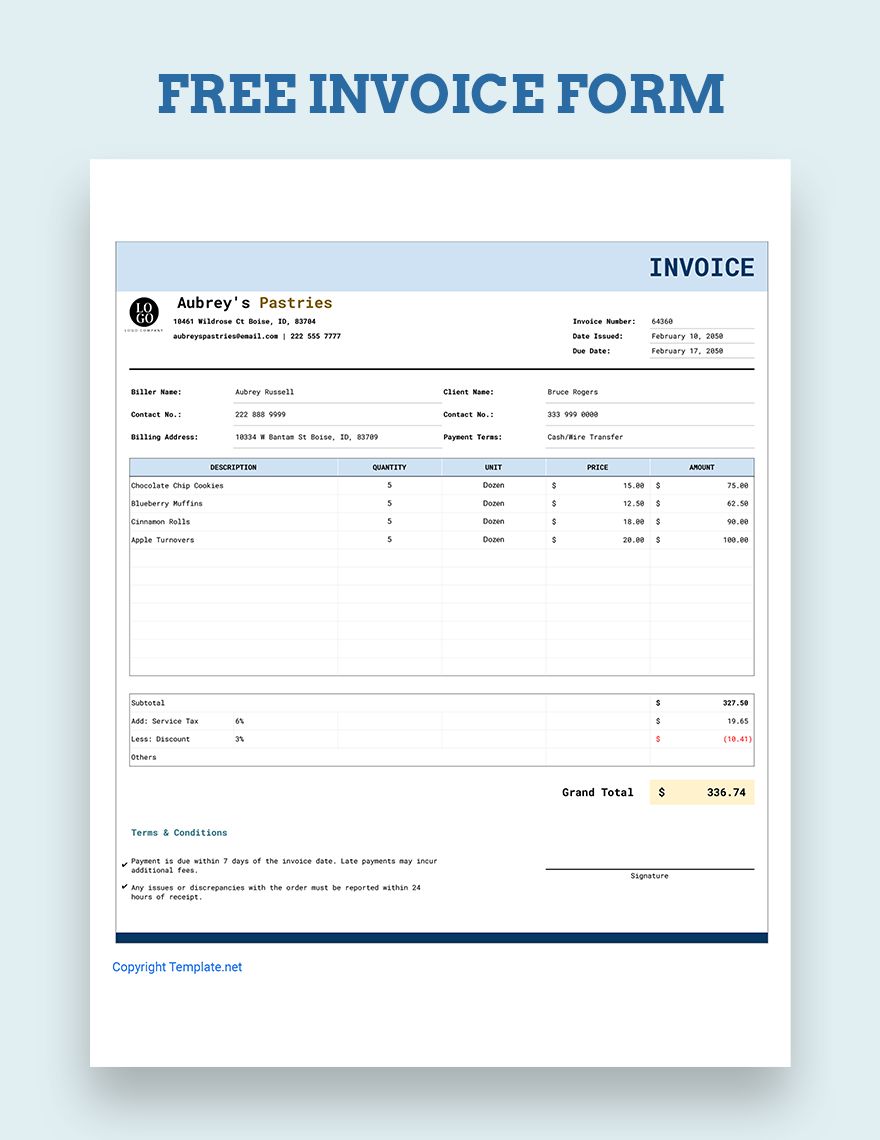
Task: Select the yellow highlighted total cell
Action: point(702,792)
